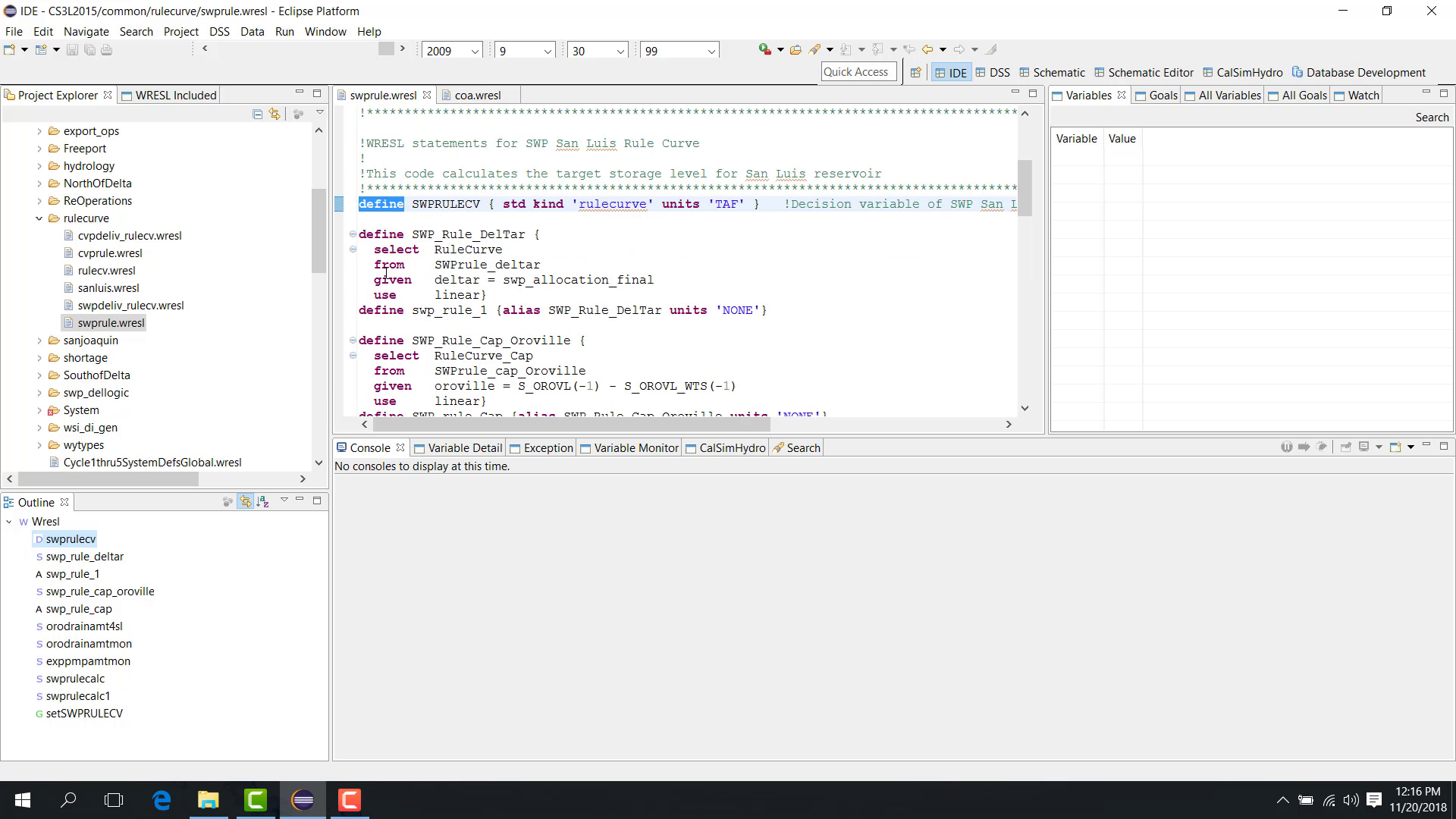Screen dimensions: 1456x819
Task: Click the editor vertical scrollbar thumb
Action: [x=1025, y=187]
